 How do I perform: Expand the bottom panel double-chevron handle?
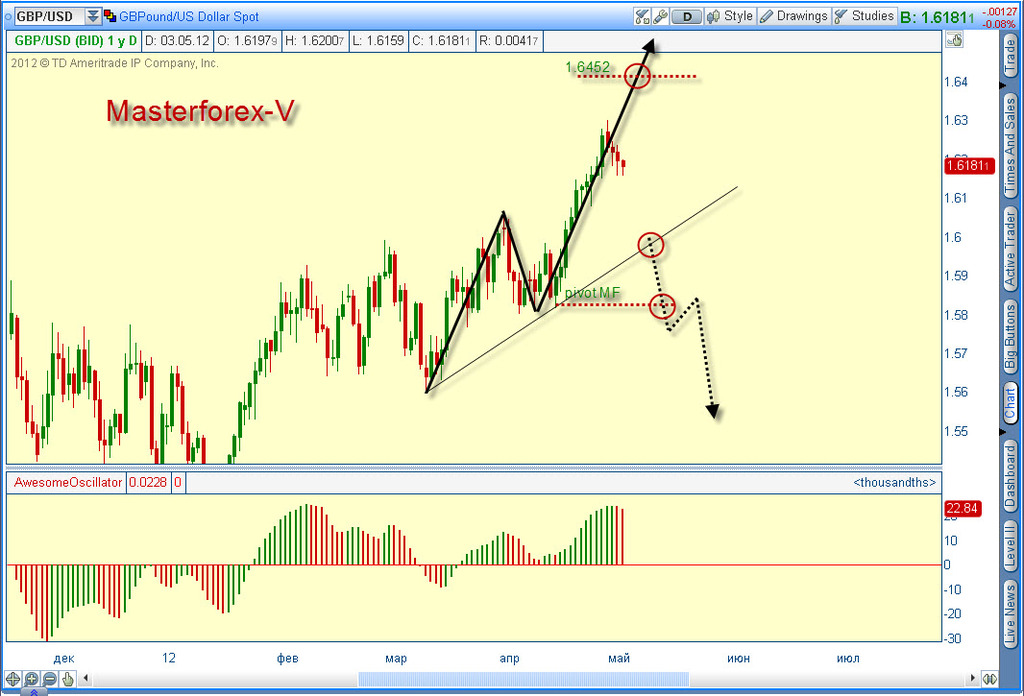[34, 692]
